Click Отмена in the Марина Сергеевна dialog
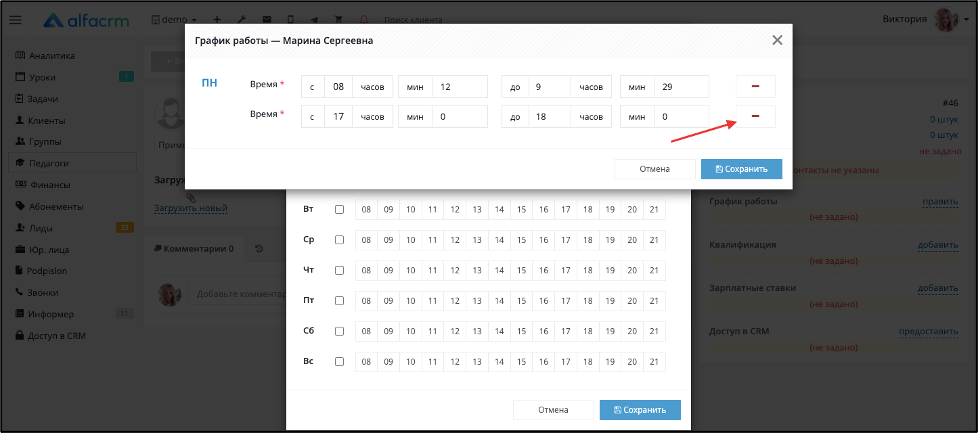The height and width of the screenshot is (433, 979). coord(654,168)
